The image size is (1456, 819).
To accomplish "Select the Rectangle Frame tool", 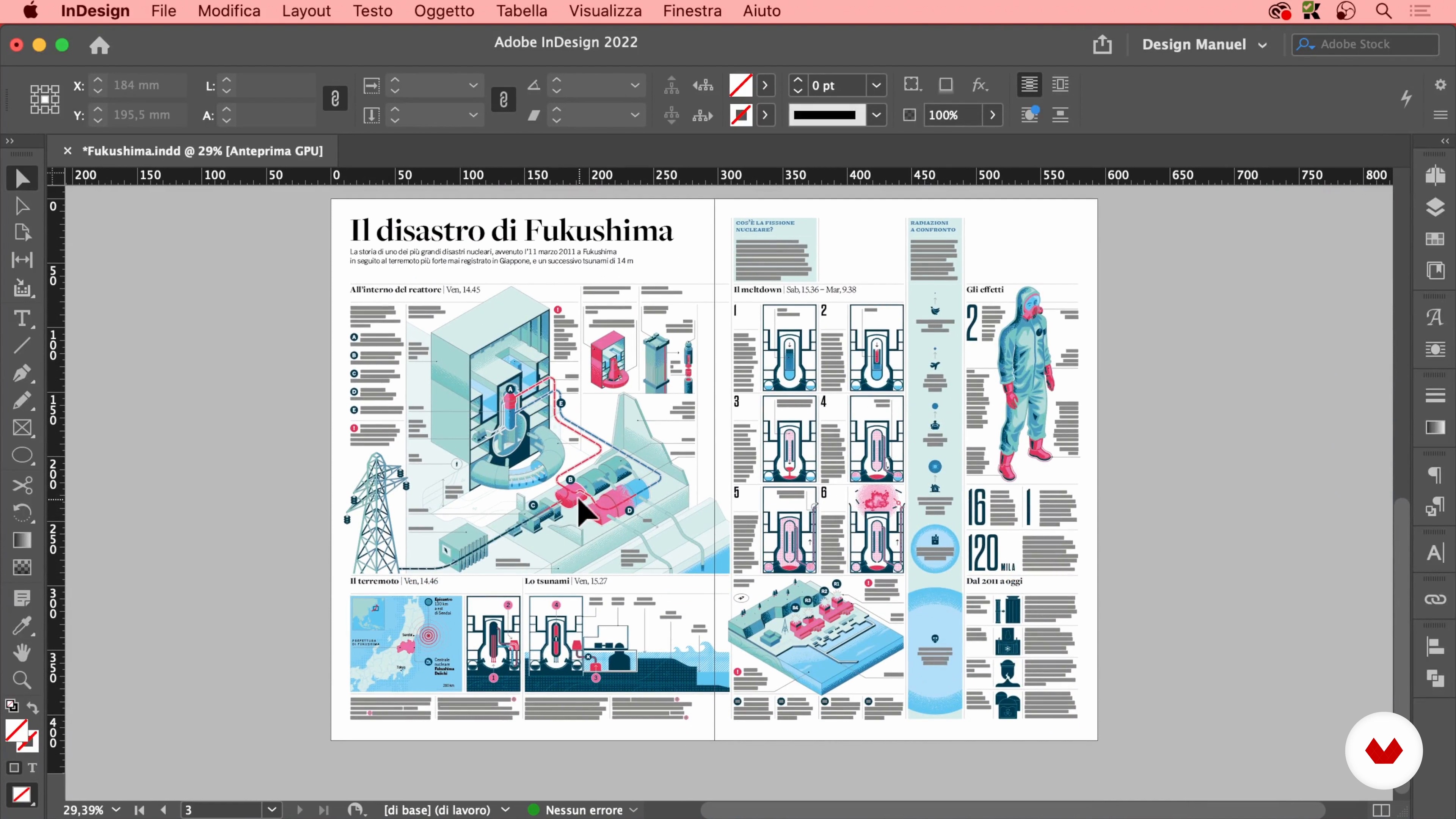I will [22, 428].
